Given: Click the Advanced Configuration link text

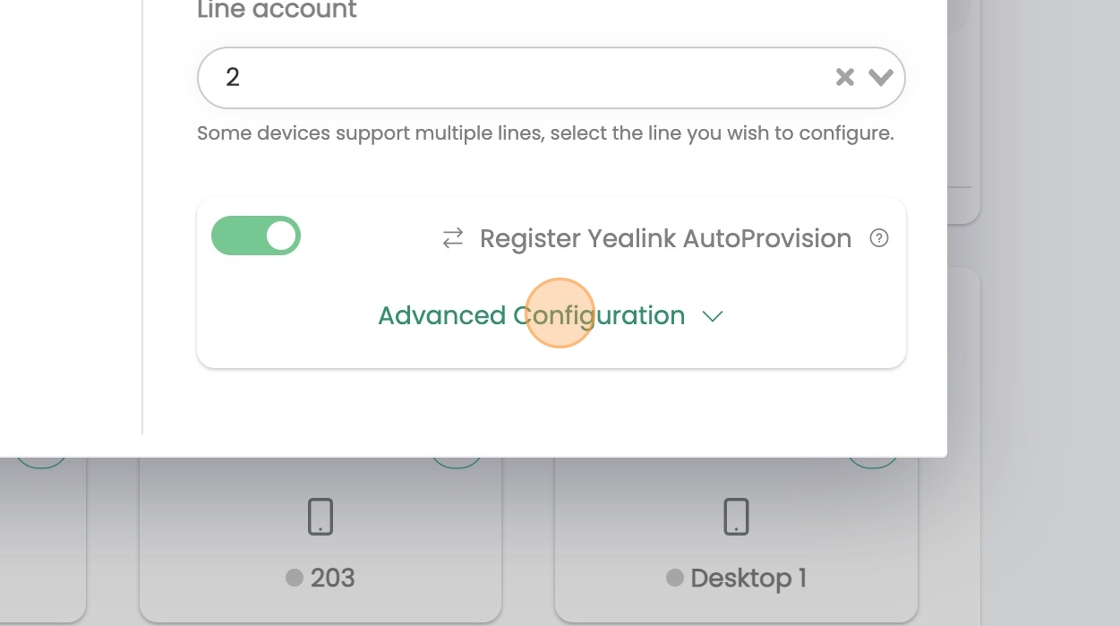Looking at the screenshot, I should [x=531, y=316].
